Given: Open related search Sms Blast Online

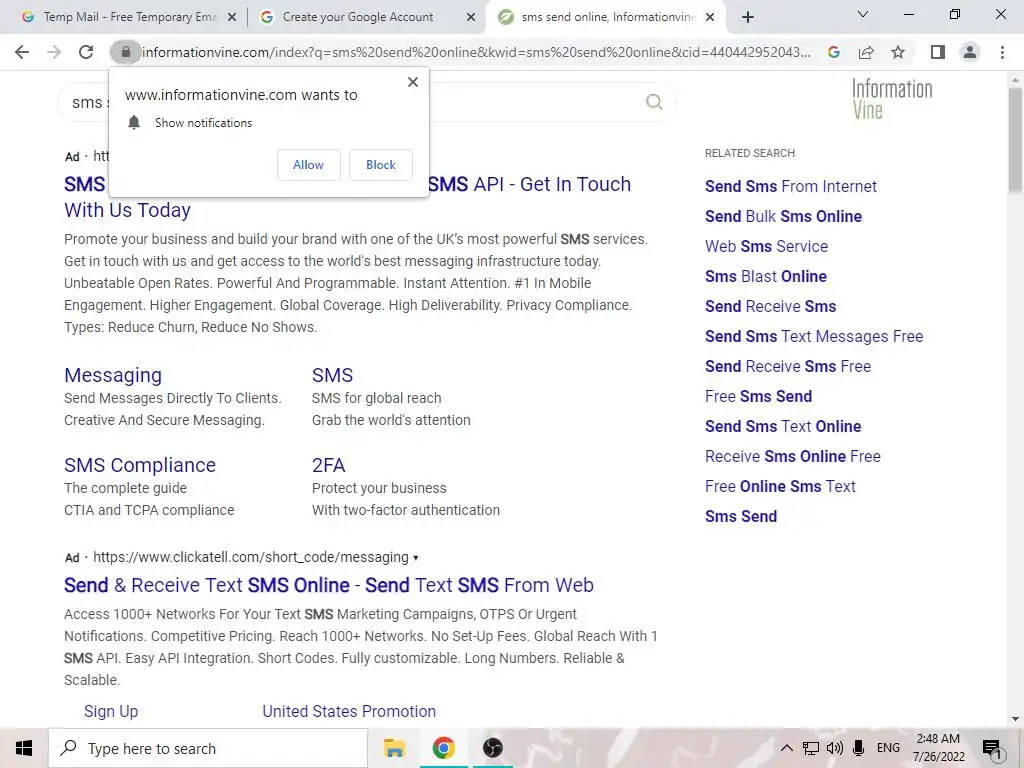Looking at the screenshot, I should [765, 276].
